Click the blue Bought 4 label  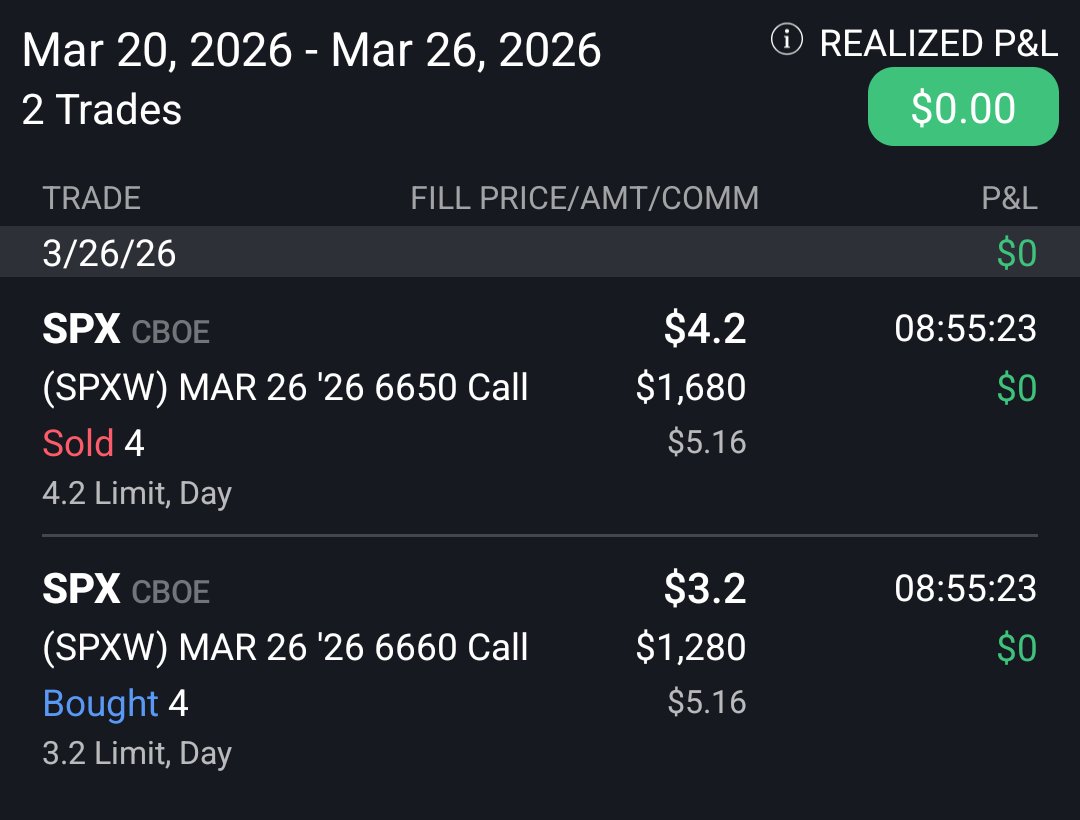(115, 703)
